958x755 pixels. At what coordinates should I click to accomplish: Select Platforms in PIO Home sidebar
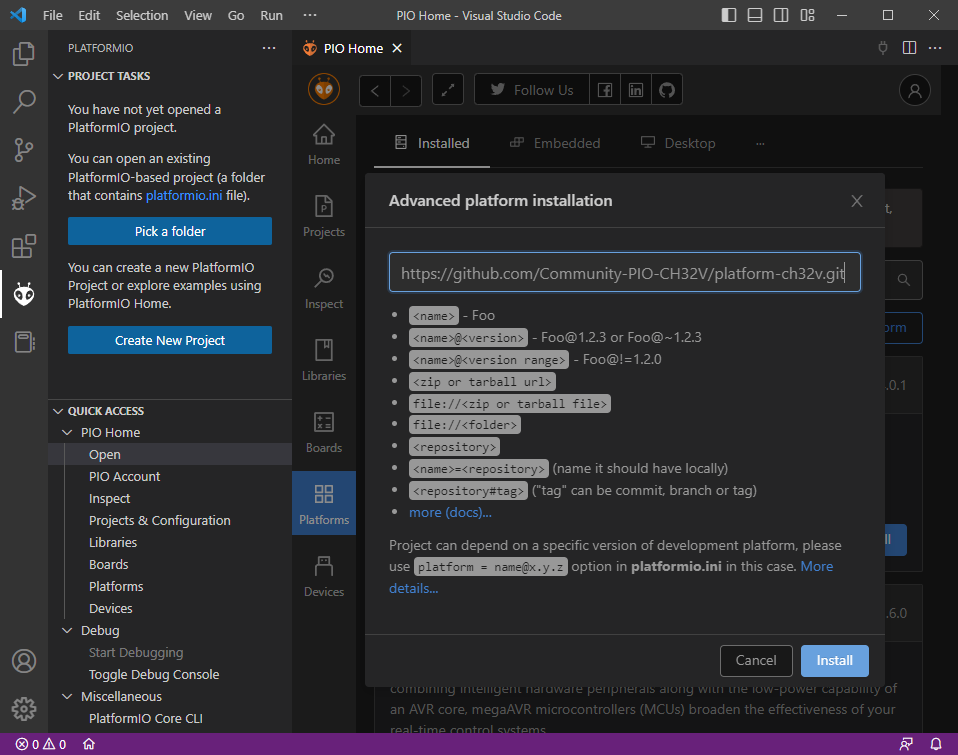coord(324,503)
